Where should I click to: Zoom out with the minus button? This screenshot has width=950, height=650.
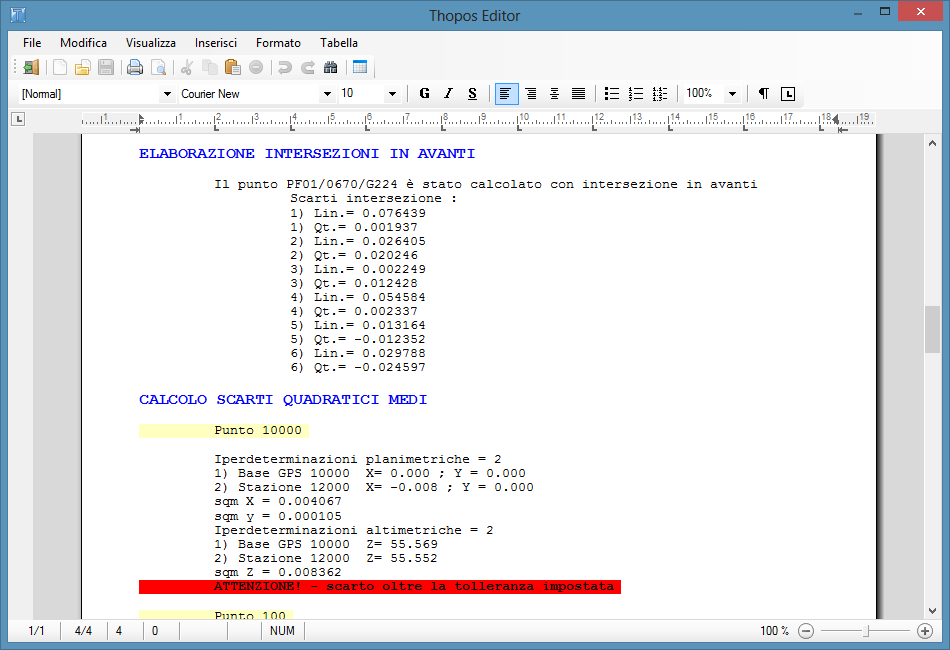[x=806, y=631]
